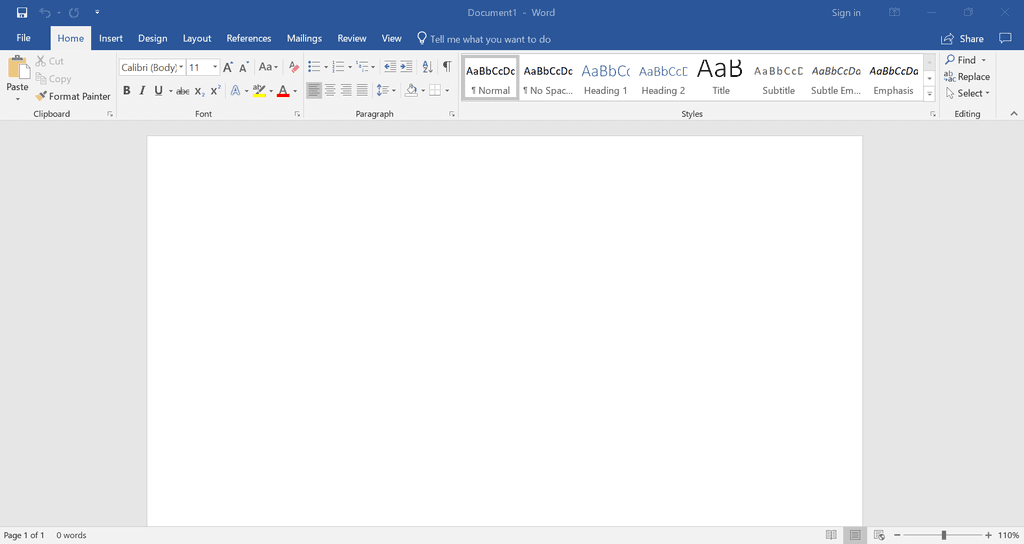Click the Grow Font Size icon
This screenshot has height=544, width=1024.
tap(228, 67)
